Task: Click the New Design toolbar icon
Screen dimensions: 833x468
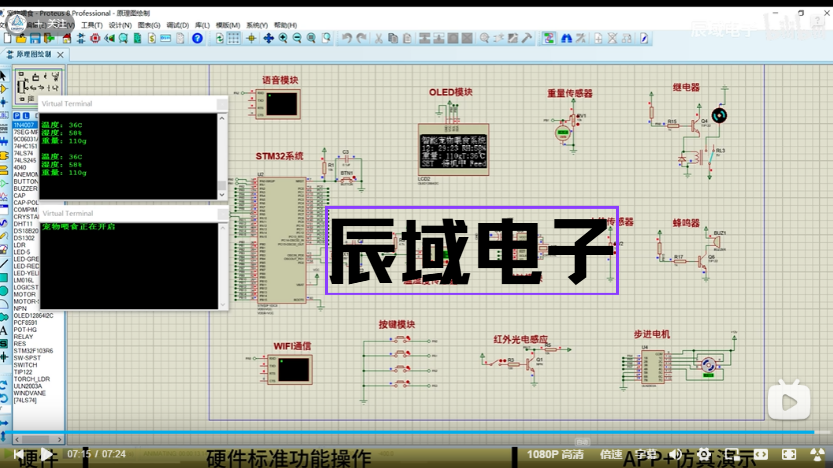Action: pos(7,38)
